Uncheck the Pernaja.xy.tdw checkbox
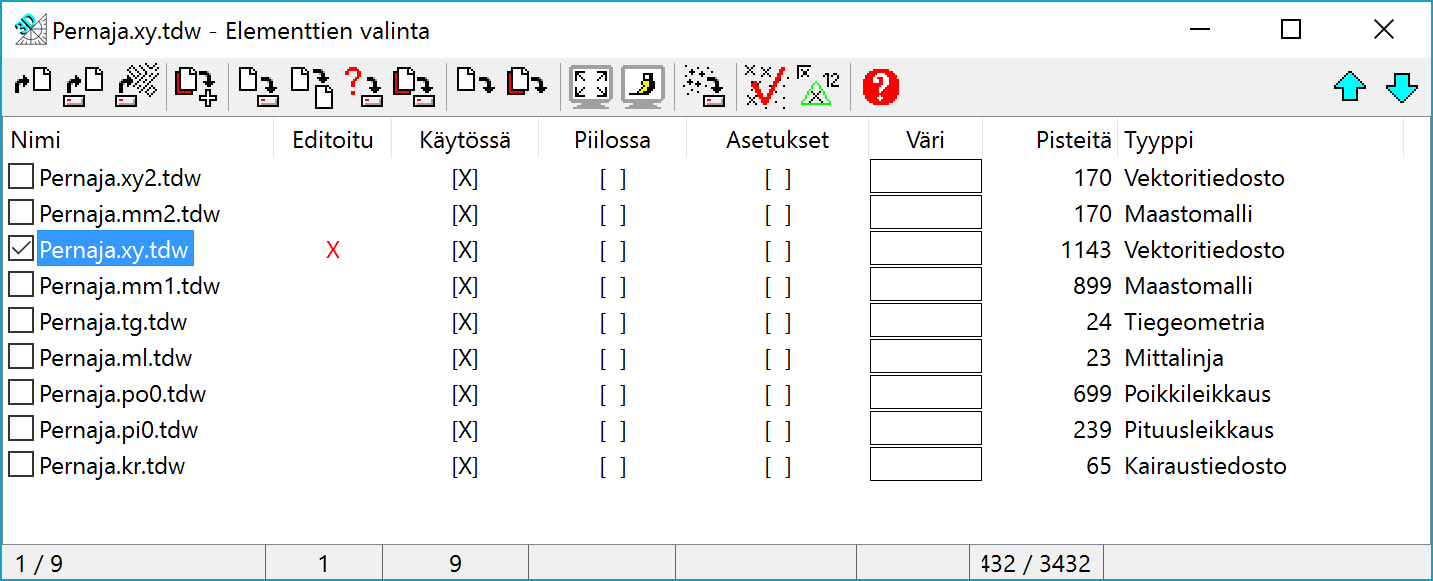The width and height of the screenshot is (1433, 581). coord(21,250)
